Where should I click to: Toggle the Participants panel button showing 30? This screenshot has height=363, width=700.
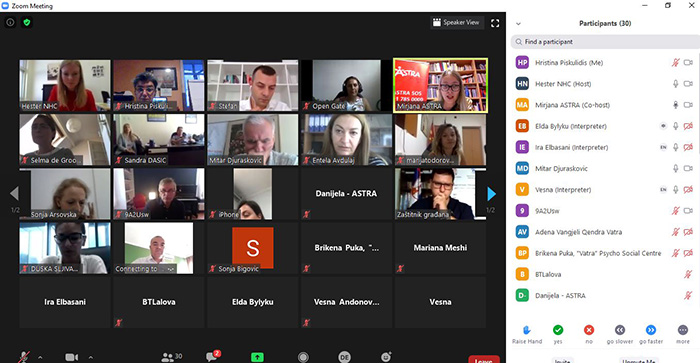coord(171,357)
